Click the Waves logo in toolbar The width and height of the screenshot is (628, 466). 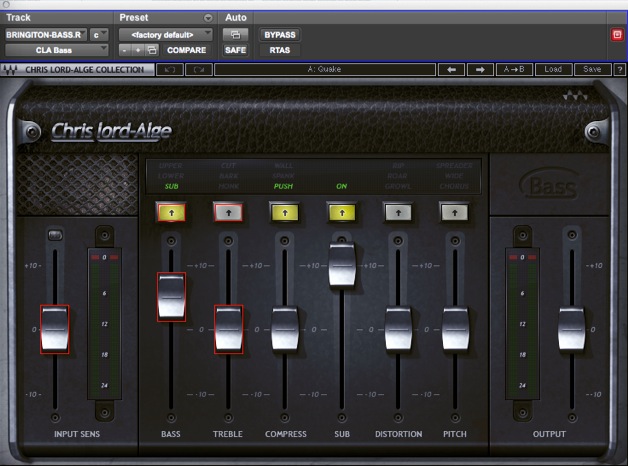pyautogui.click(x=10, y=70)
